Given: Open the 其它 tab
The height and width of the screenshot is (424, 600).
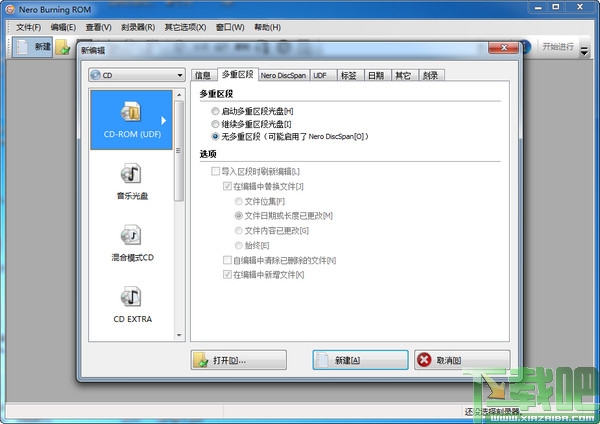Looking at the screenshot, I should (403, 75).
